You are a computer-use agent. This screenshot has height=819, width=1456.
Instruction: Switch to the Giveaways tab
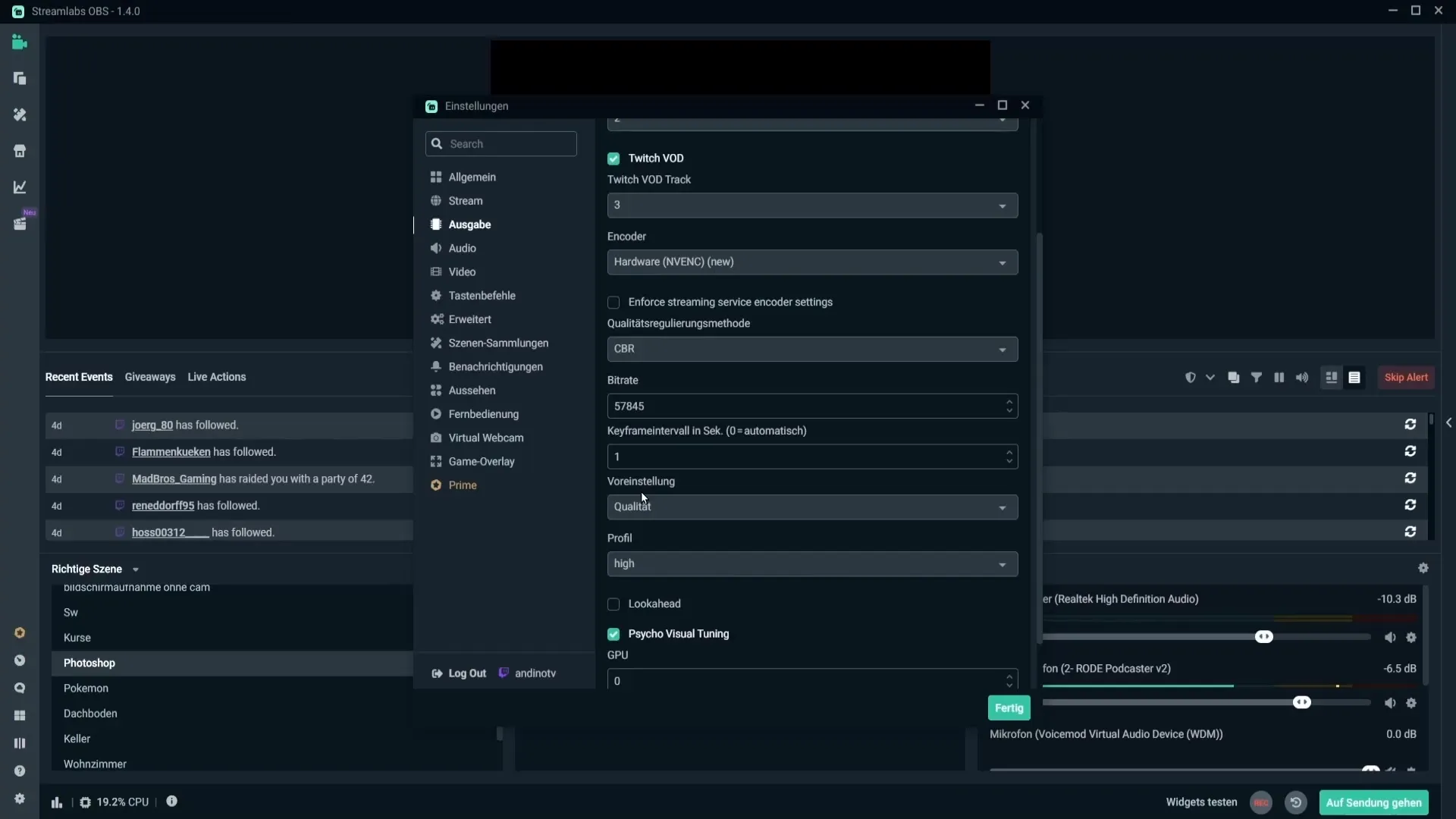(150, 377)
